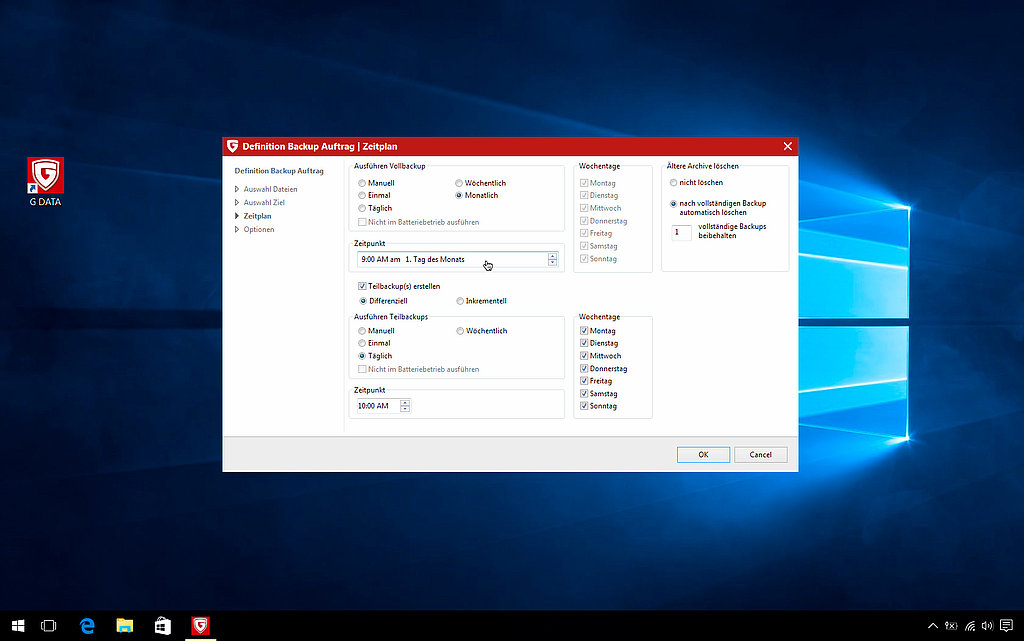Launch Microsoft Edge from the taskbar
Screen dimensions: 1024x641
click(88, 625)
